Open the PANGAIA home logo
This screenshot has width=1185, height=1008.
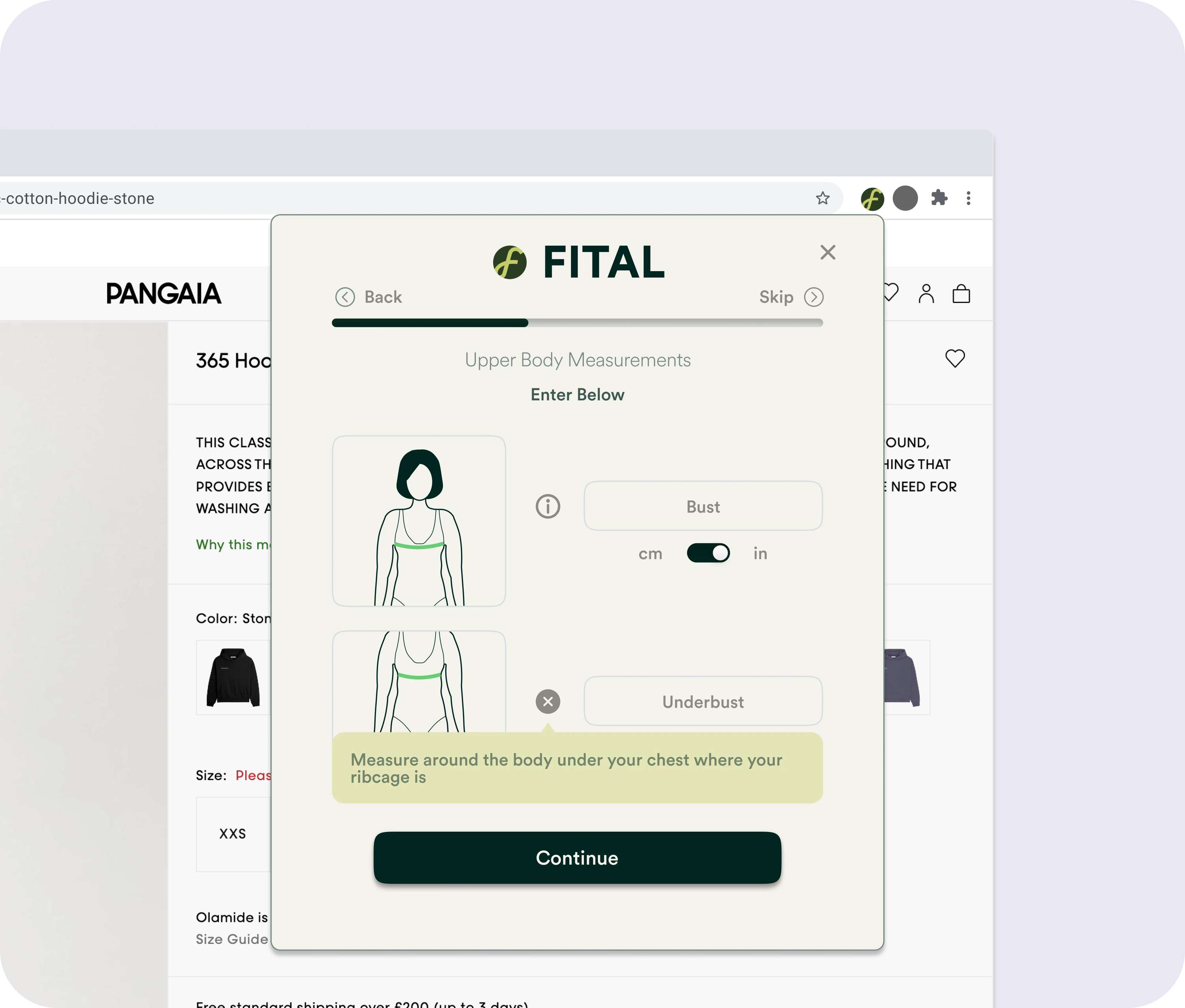point(164,294)
